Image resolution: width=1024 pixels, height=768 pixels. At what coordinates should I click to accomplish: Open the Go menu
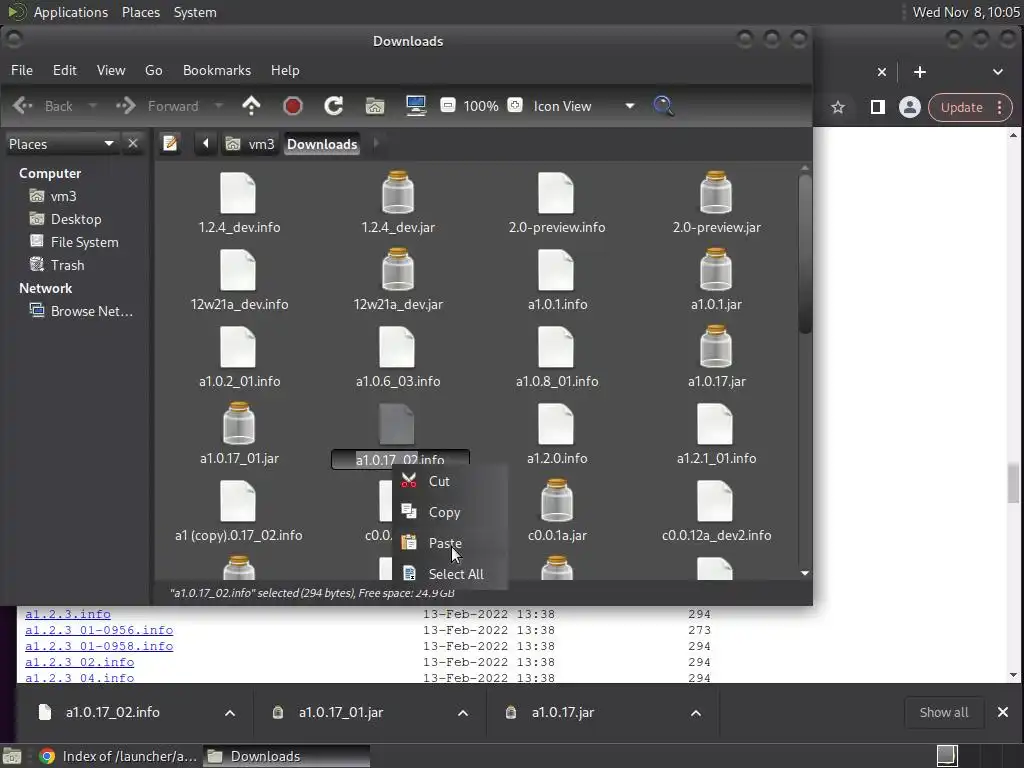click(153, 70)
